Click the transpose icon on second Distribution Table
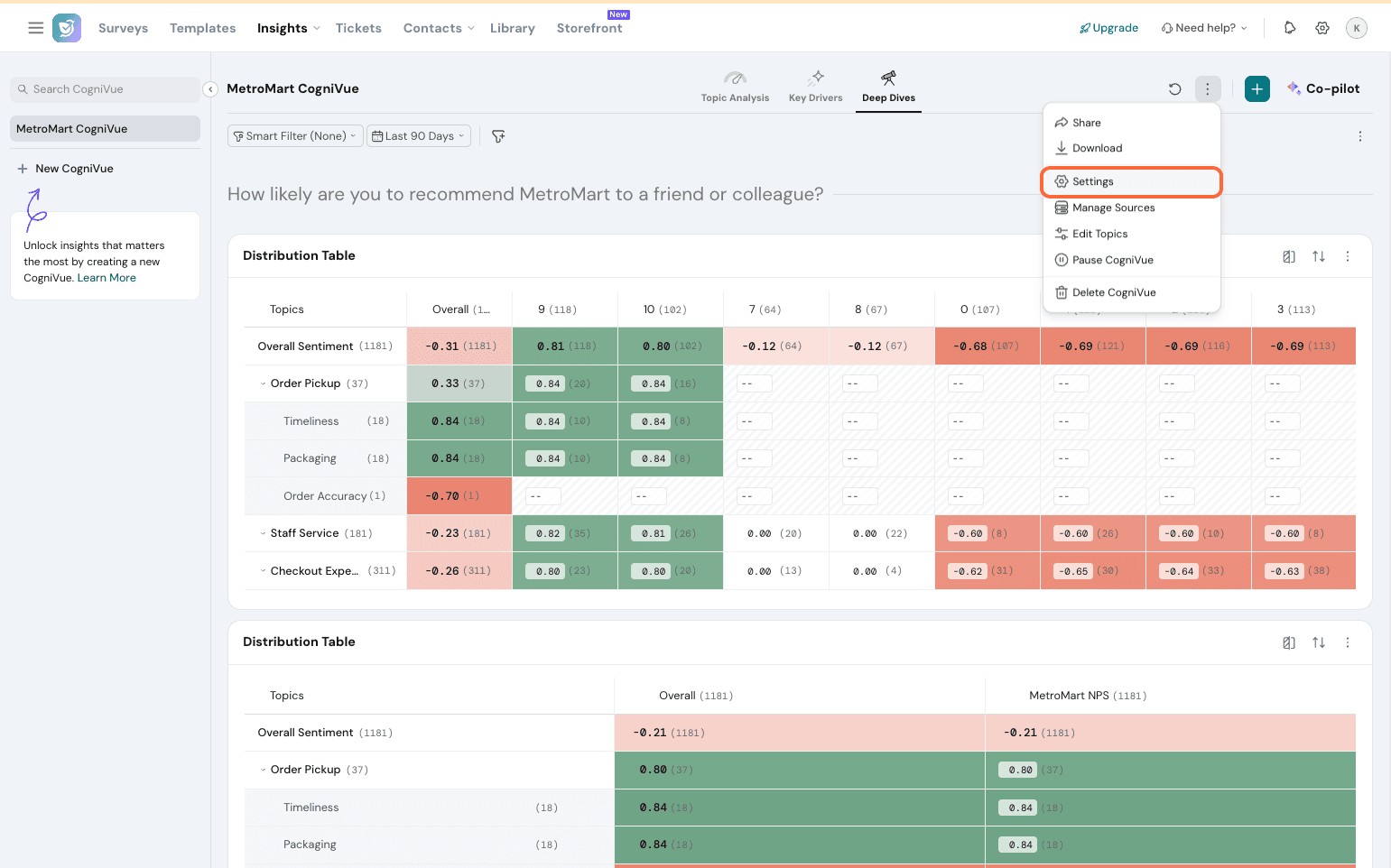The height and width of the screenshot is (868, 1391). click(x=1289, y=642)
